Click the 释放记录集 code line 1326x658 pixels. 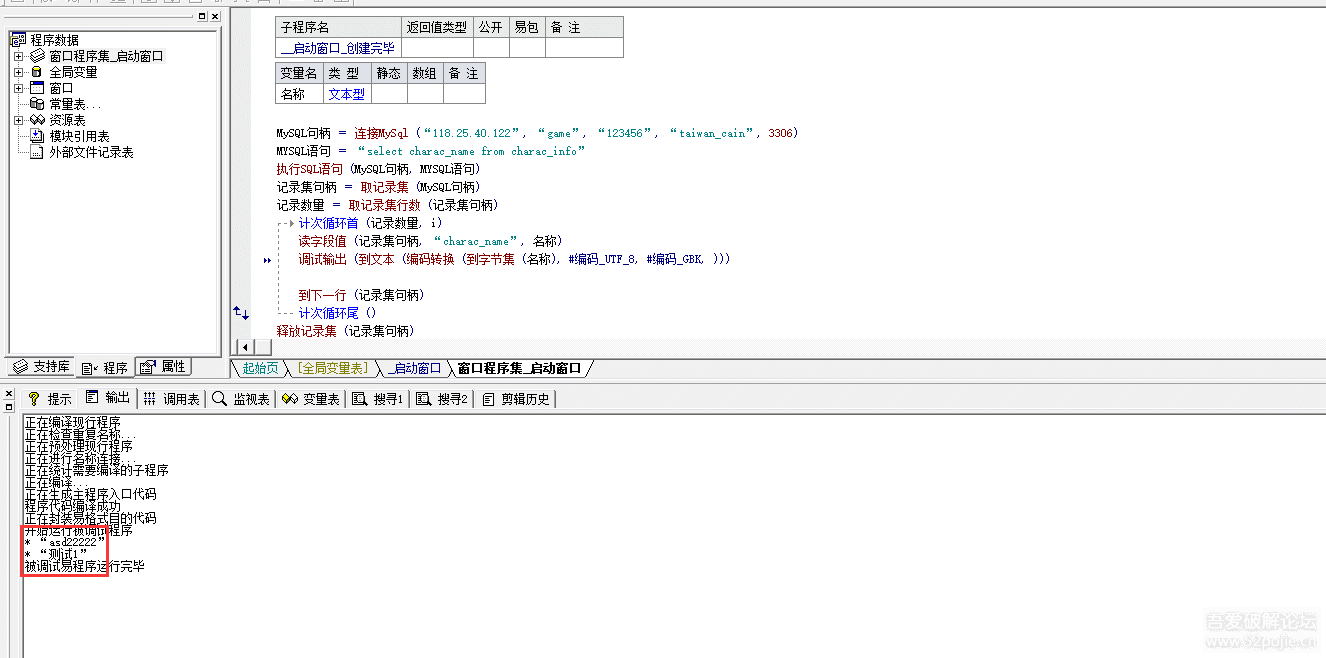click(346, 331)
